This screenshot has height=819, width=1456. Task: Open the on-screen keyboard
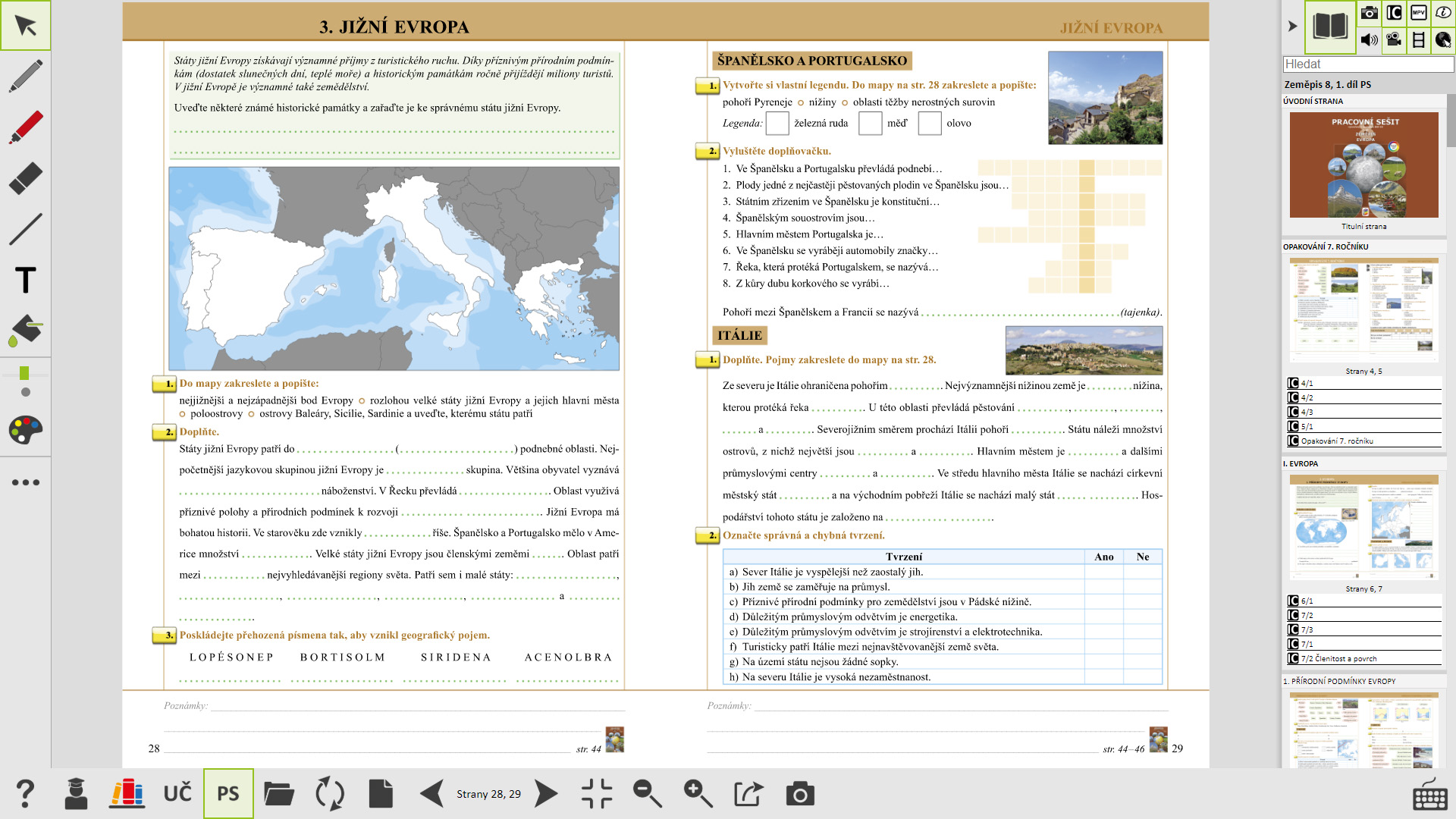coord(1430,795)
